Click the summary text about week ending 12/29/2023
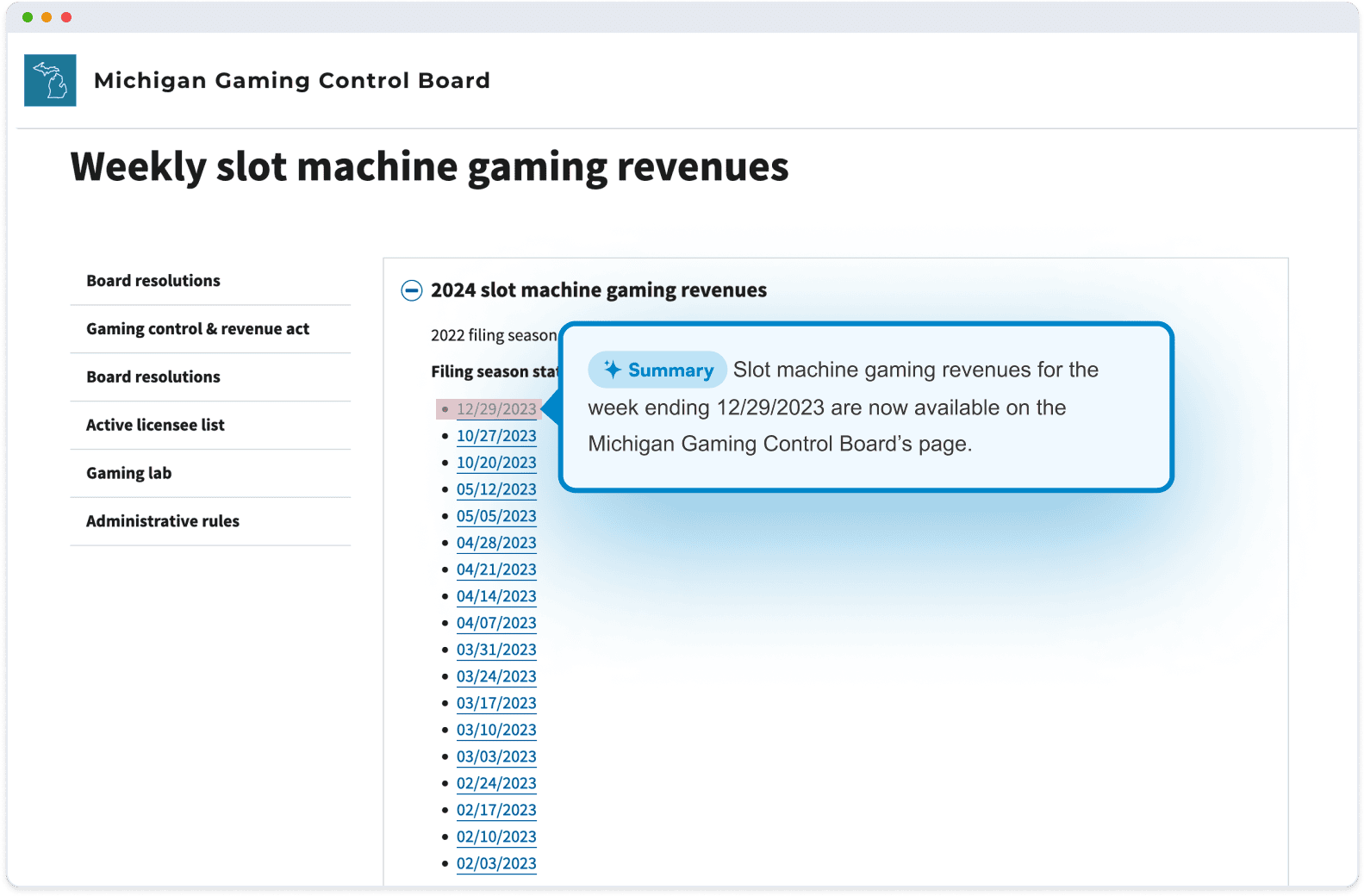The image size is (1364, 896). click(844, 407)
